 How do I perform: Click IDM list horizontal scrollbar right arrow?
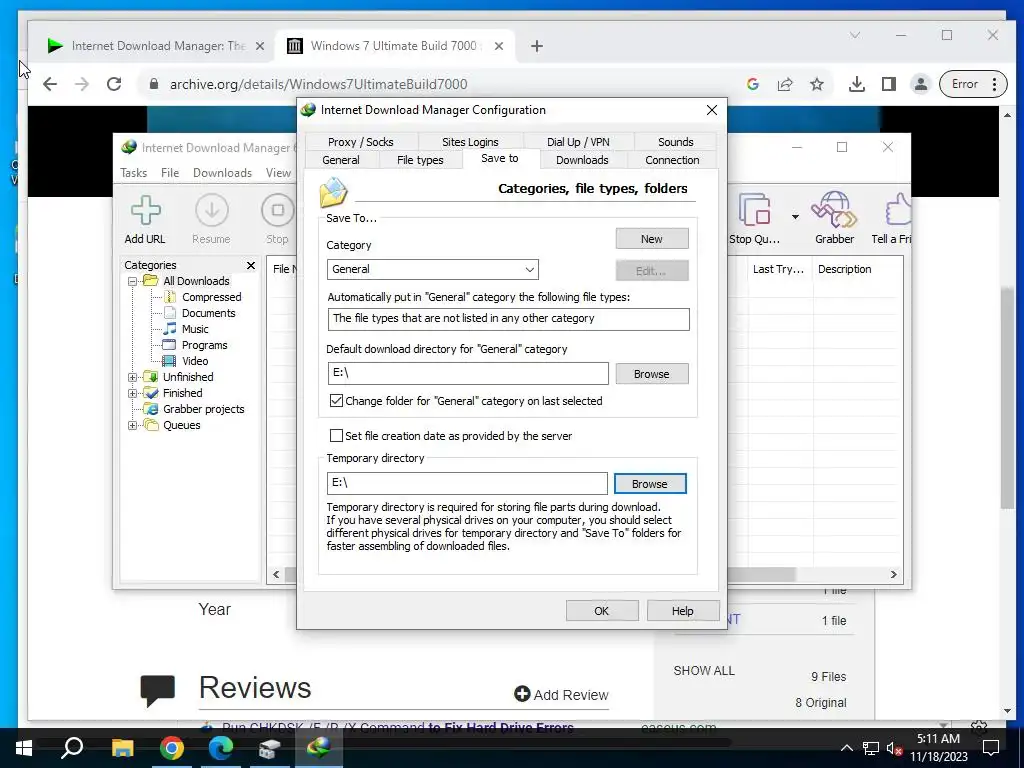893,575
